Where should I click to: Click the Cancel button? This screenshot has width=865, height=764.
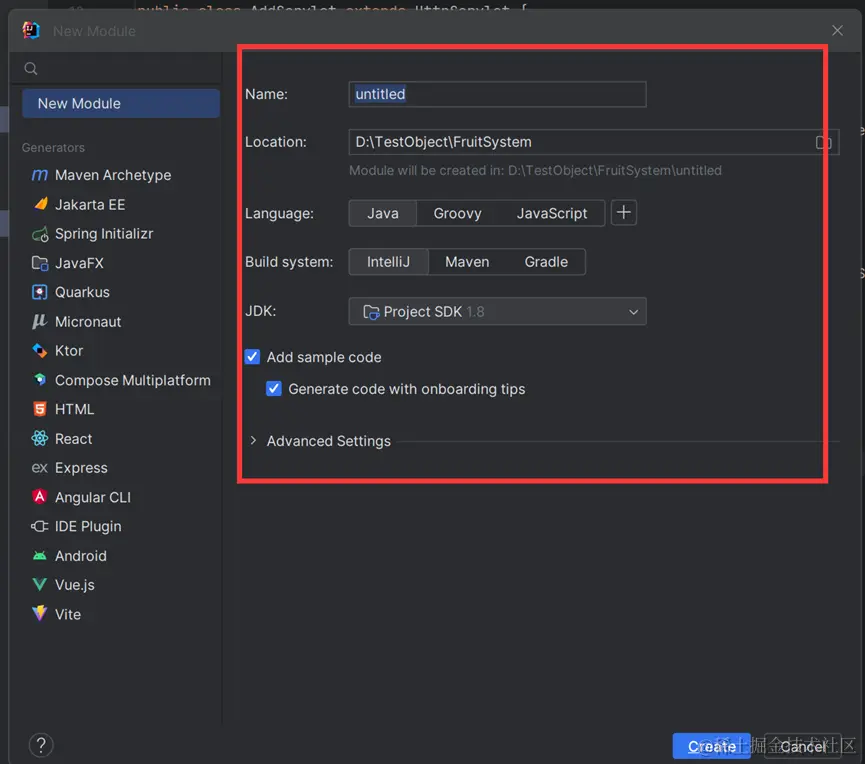point(803,746)
